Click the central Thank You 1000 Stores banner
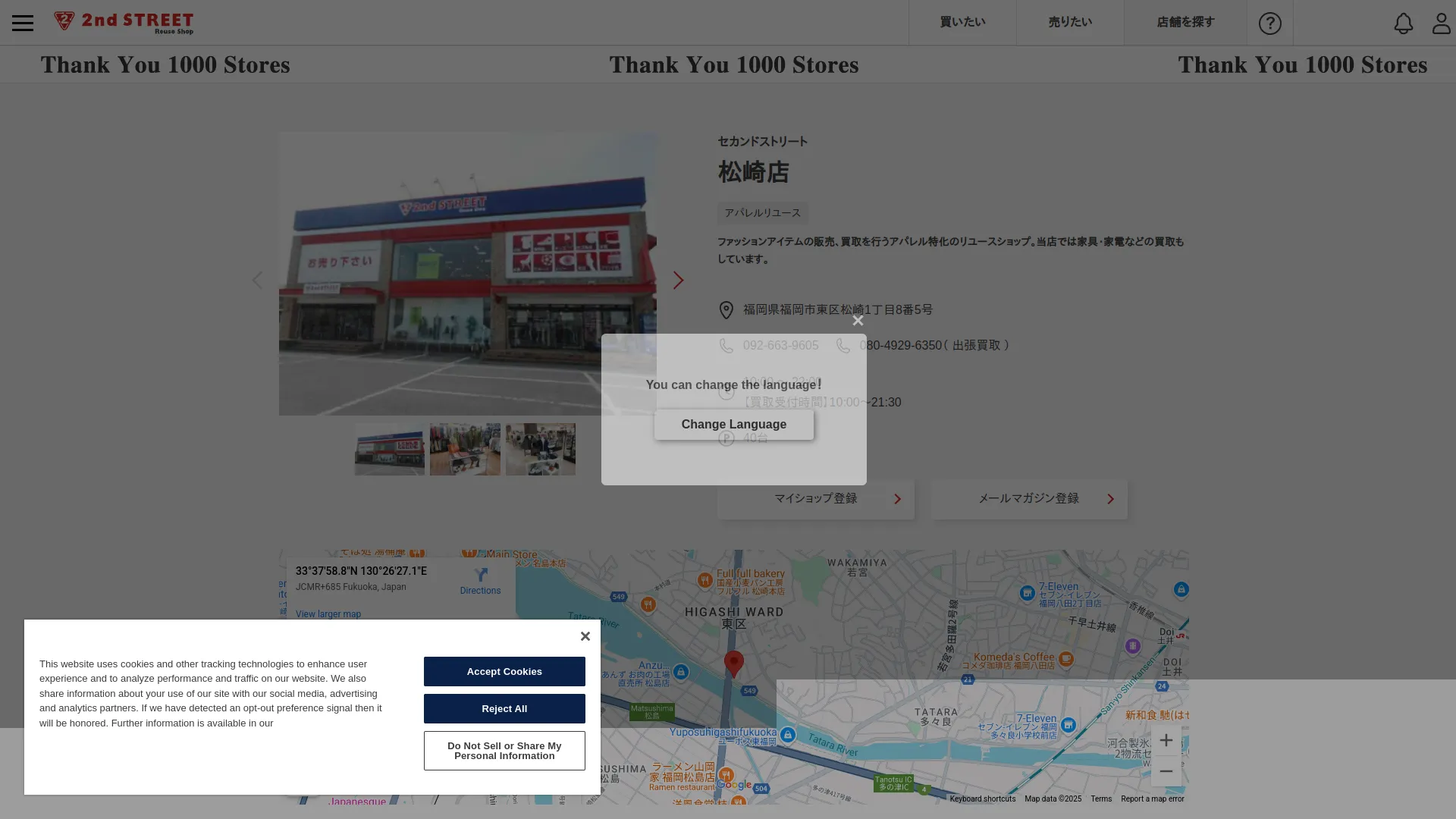Viewport: 1456px width, 819px height. [x=734, y=64]
